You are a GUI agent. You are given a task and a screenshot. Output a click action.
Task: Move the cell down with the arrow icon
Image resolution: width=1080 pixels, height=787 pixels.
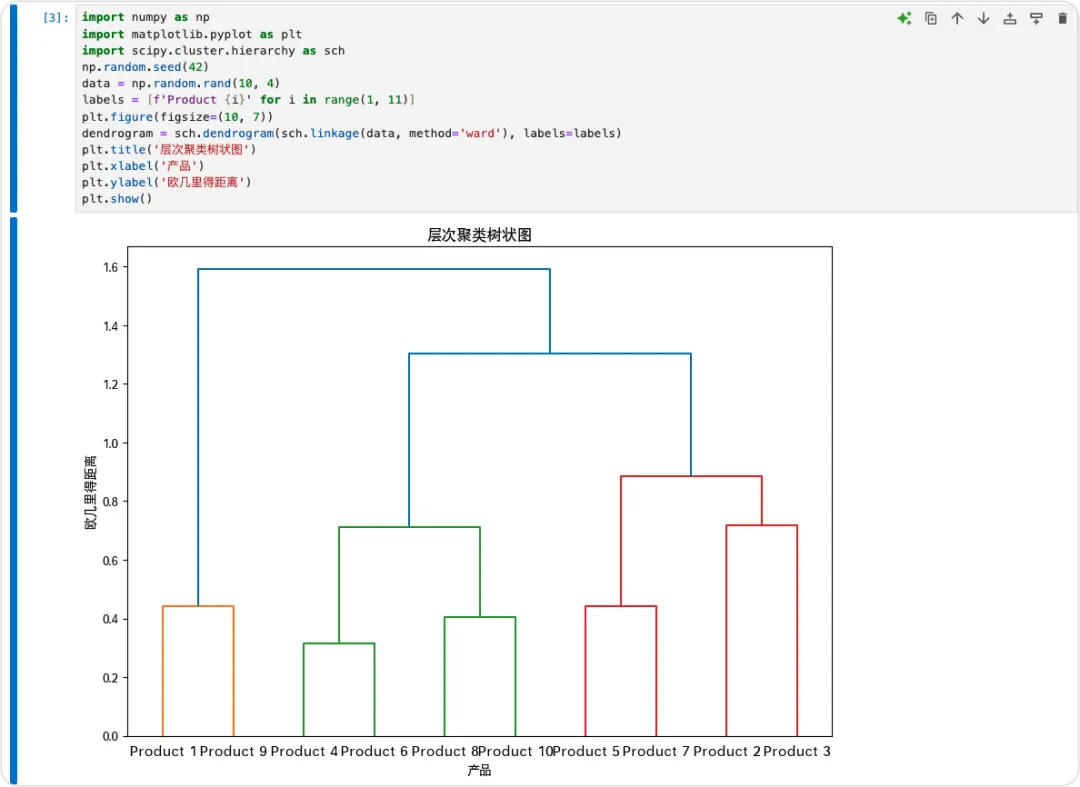984,19
